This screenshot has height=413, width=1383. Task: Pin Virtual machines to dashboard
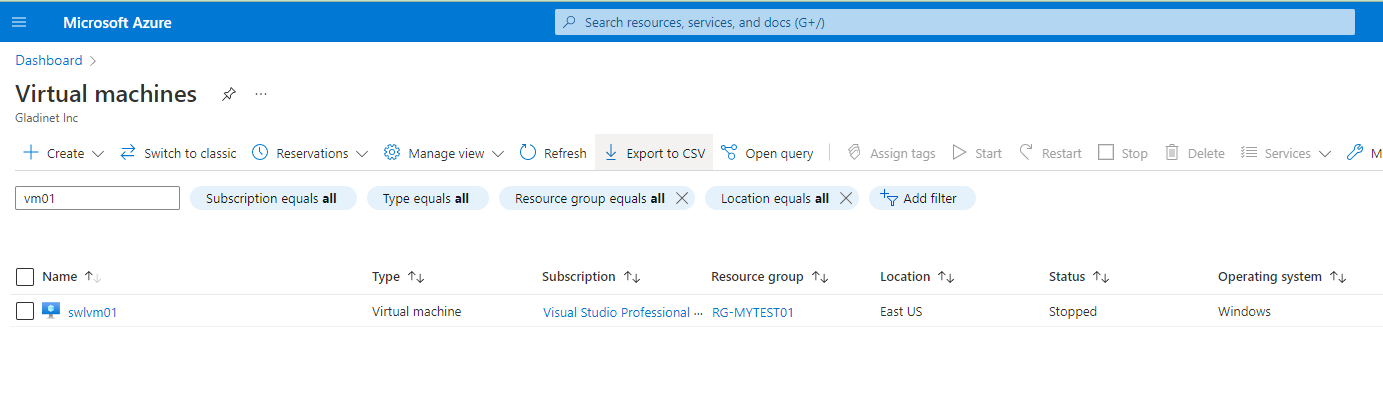point(229,94)
